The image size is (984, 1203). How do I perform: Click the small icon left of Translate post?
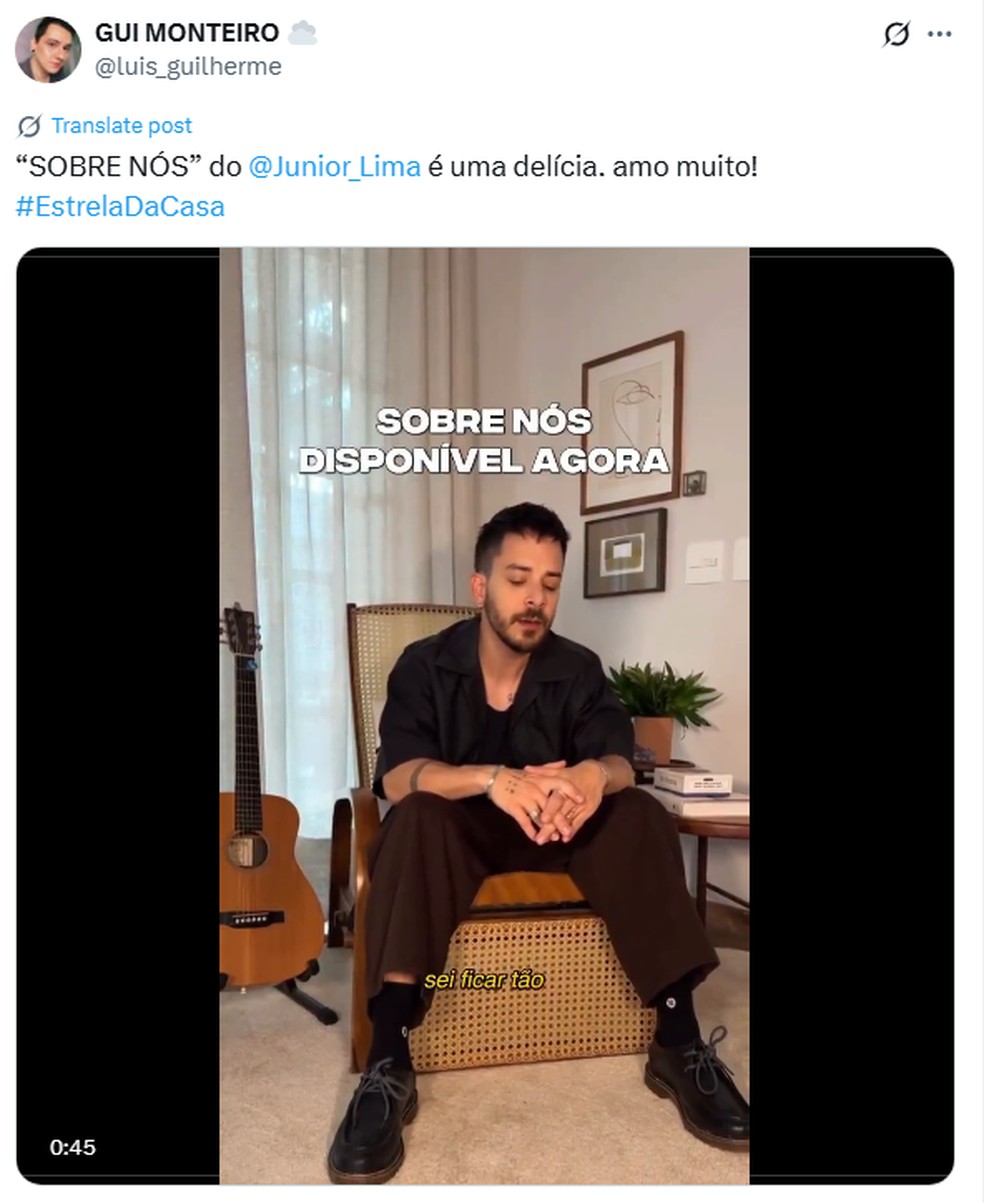pyautogui.click(x=29, y=126)
